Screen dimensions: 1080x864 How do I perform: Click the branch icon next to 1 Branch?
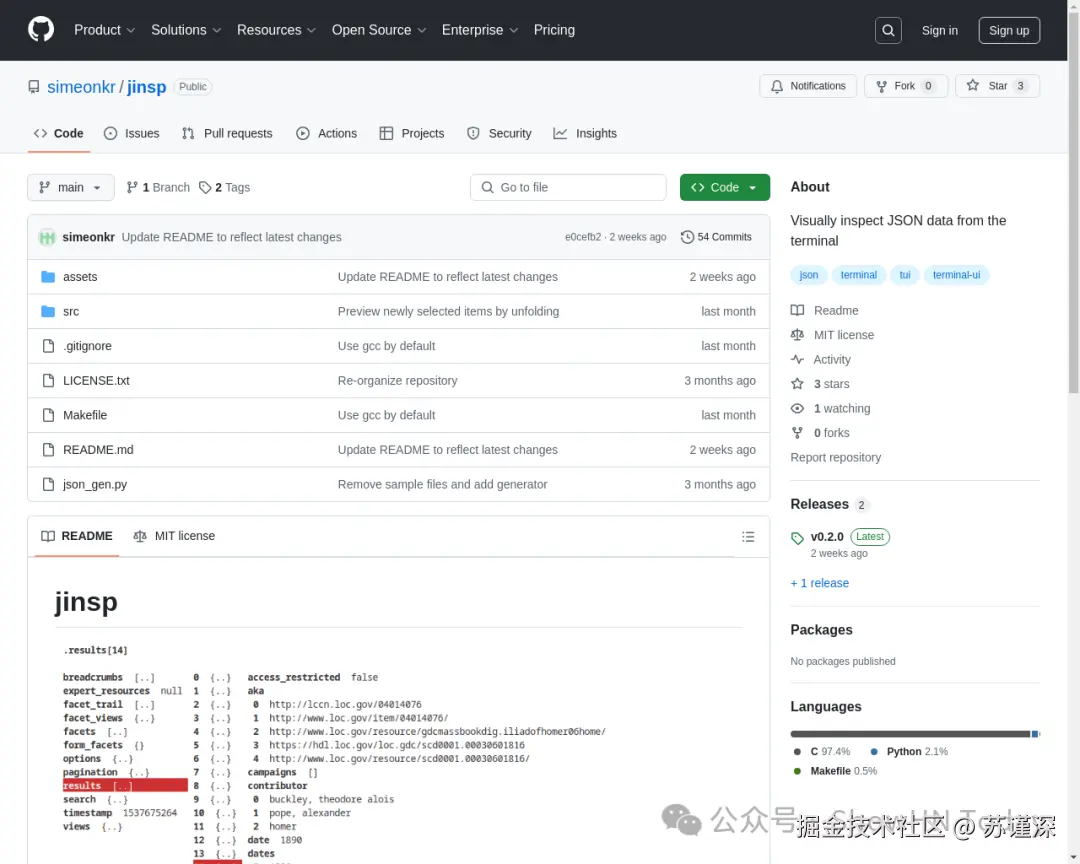pos(132,187)
